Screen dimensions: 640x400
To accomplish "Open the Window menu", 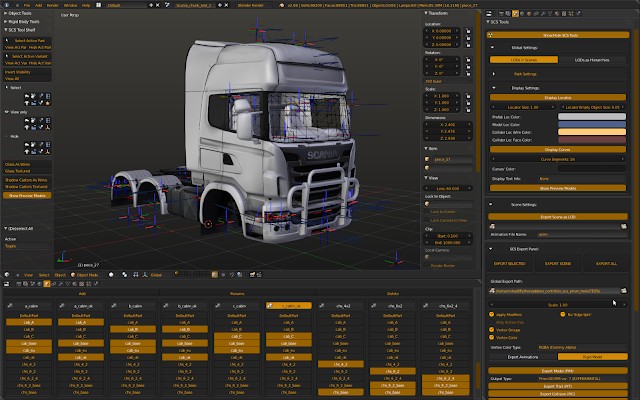I will tap(71, 5).
